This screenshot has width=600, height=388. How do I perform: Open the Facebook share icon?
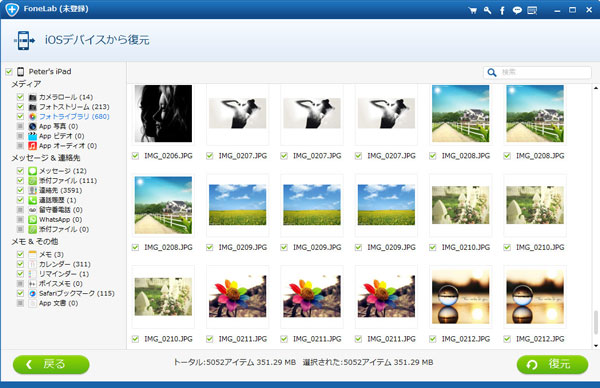pos(502,10)
